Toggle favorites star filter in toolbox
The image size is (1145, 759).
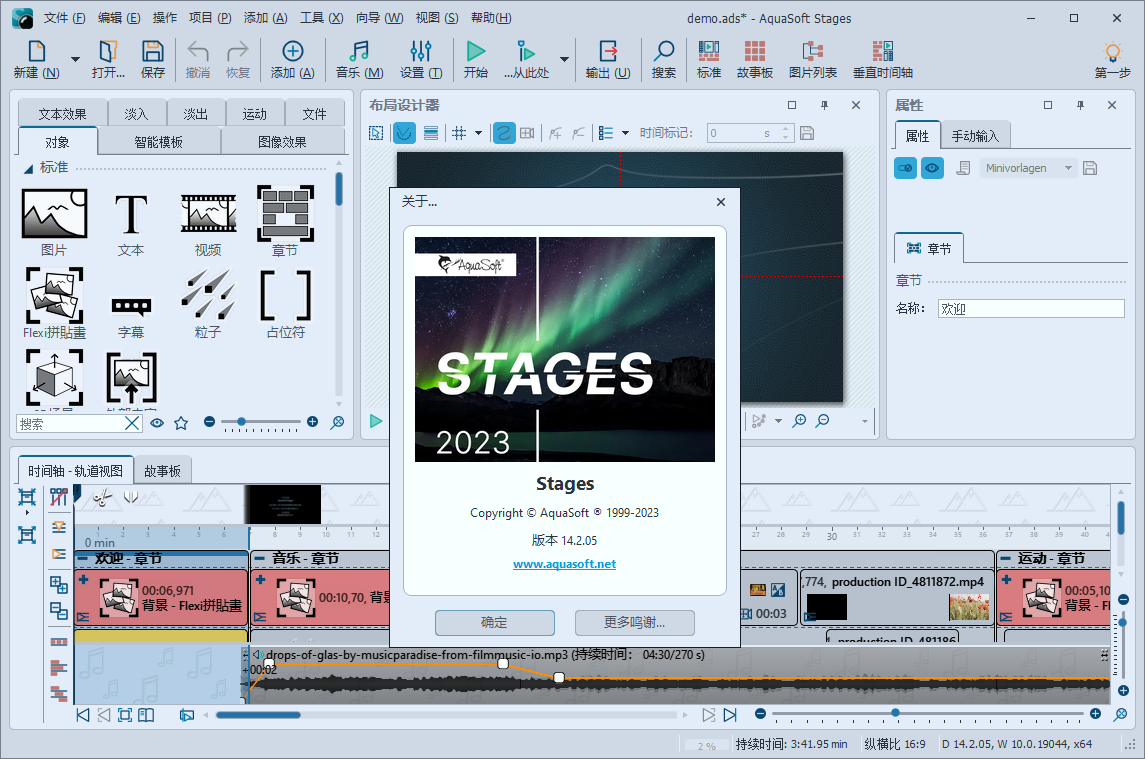[181, 423]
